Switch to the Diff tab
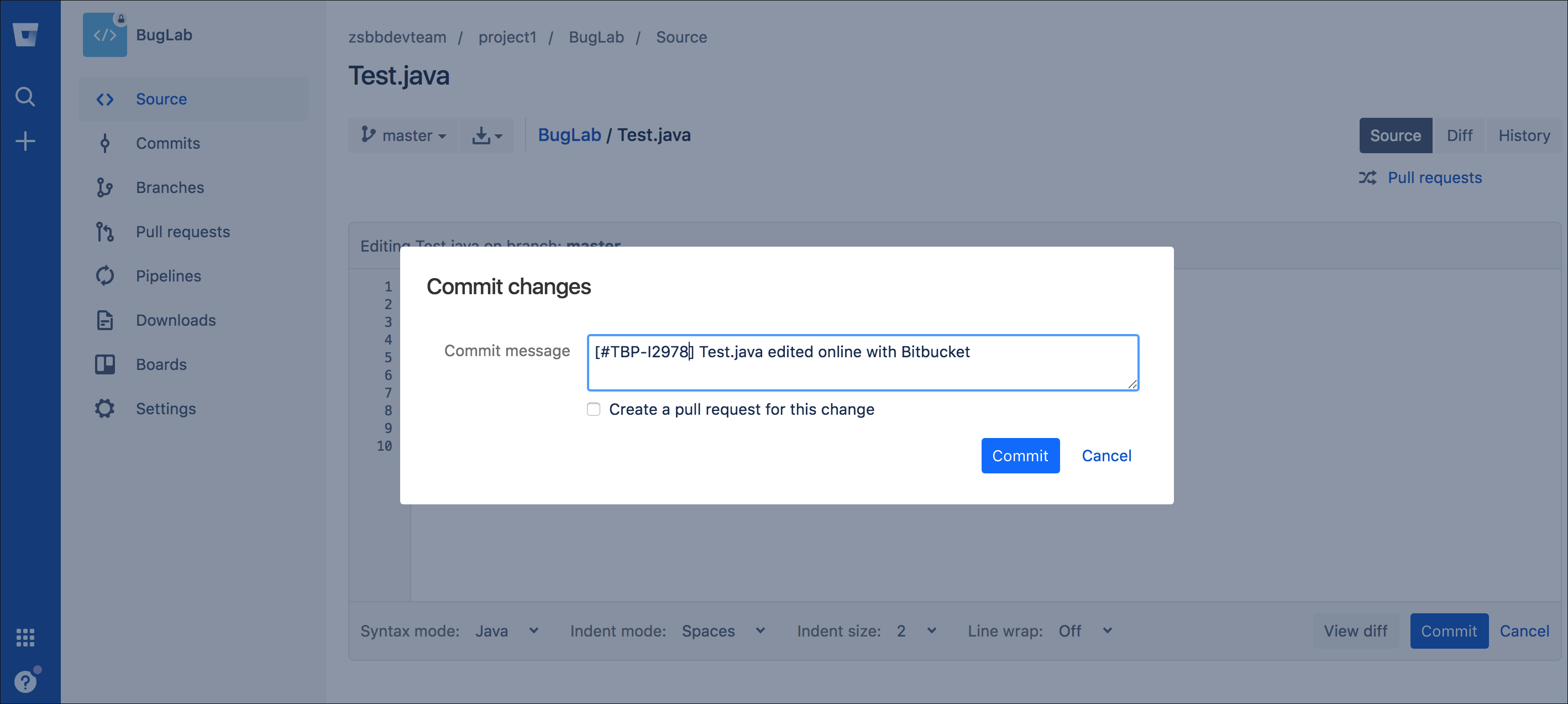The width and height of the screenshot is (1568, 704). [x=1459, y=135]
